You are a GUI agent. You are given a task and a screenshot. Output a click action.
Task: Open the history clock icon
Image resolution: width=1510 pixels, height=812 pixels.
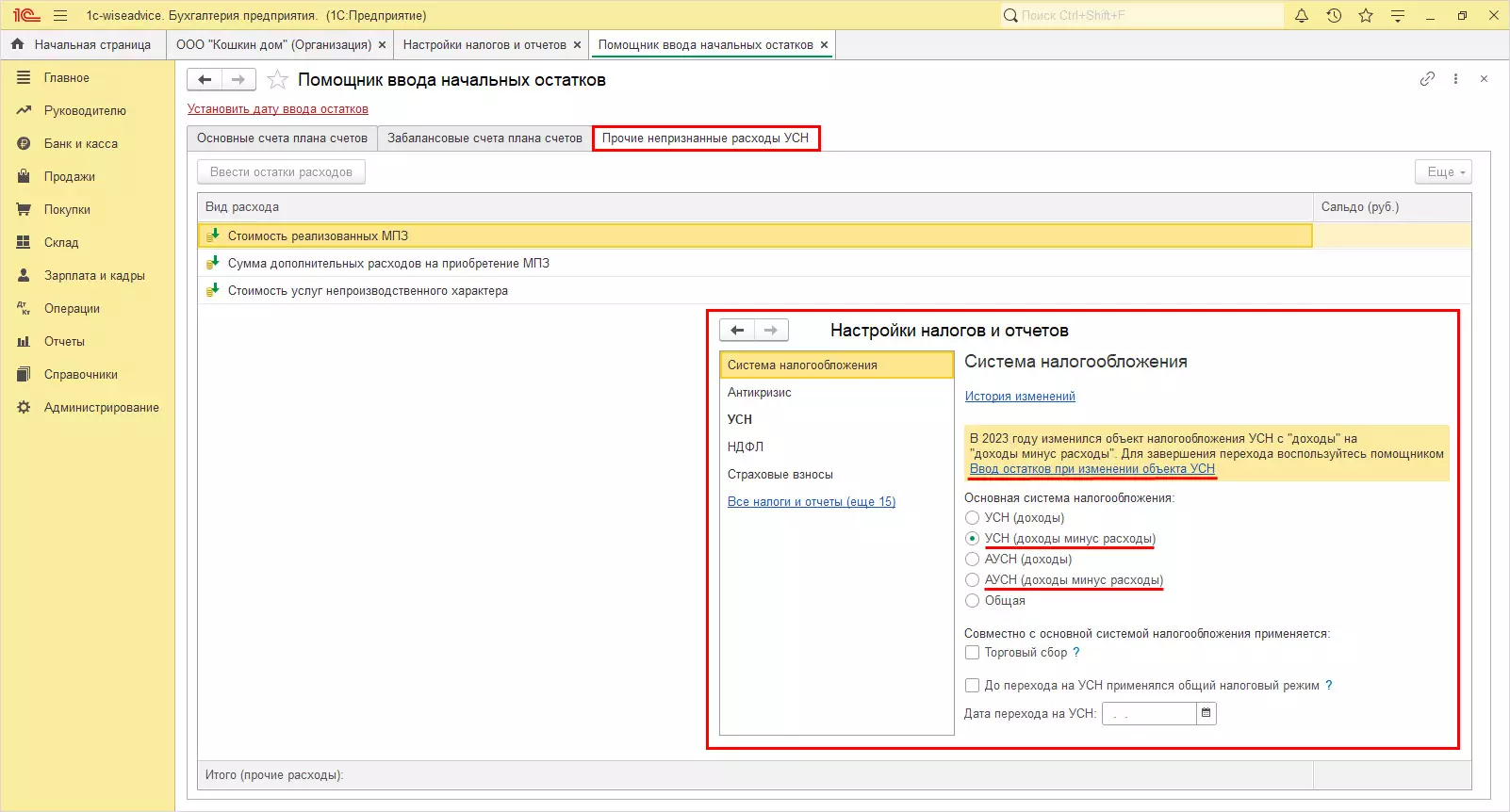coord(1334,15)
